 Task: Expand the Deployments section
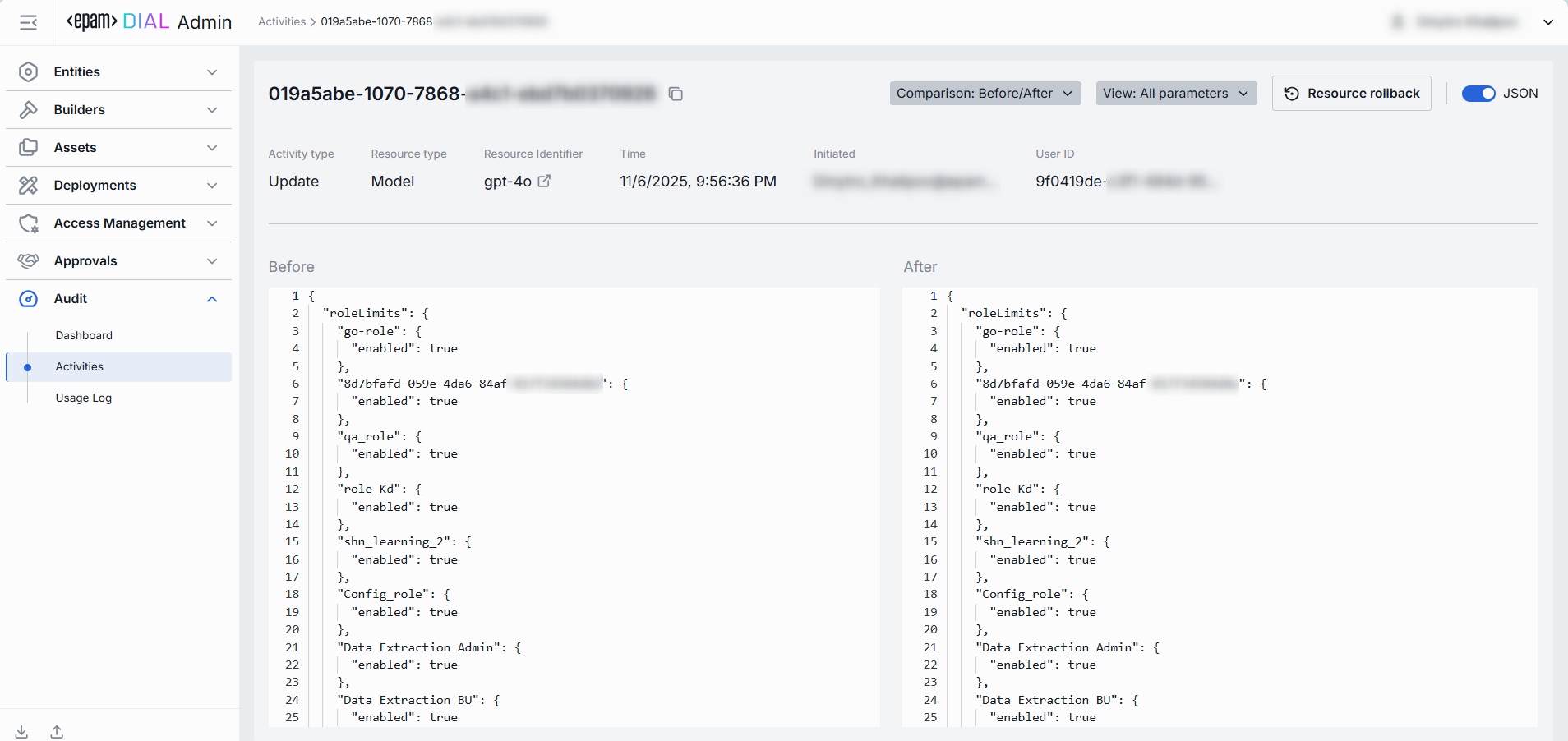[212, 186]
